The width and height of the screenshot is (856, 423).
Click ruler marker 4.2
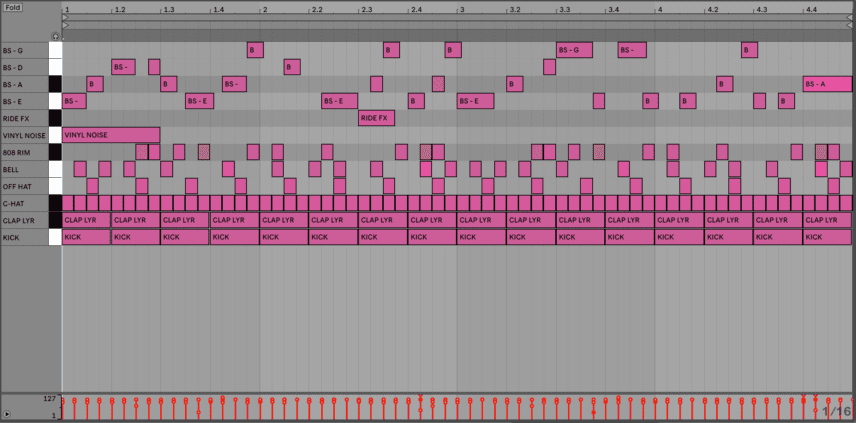point(712,10)
